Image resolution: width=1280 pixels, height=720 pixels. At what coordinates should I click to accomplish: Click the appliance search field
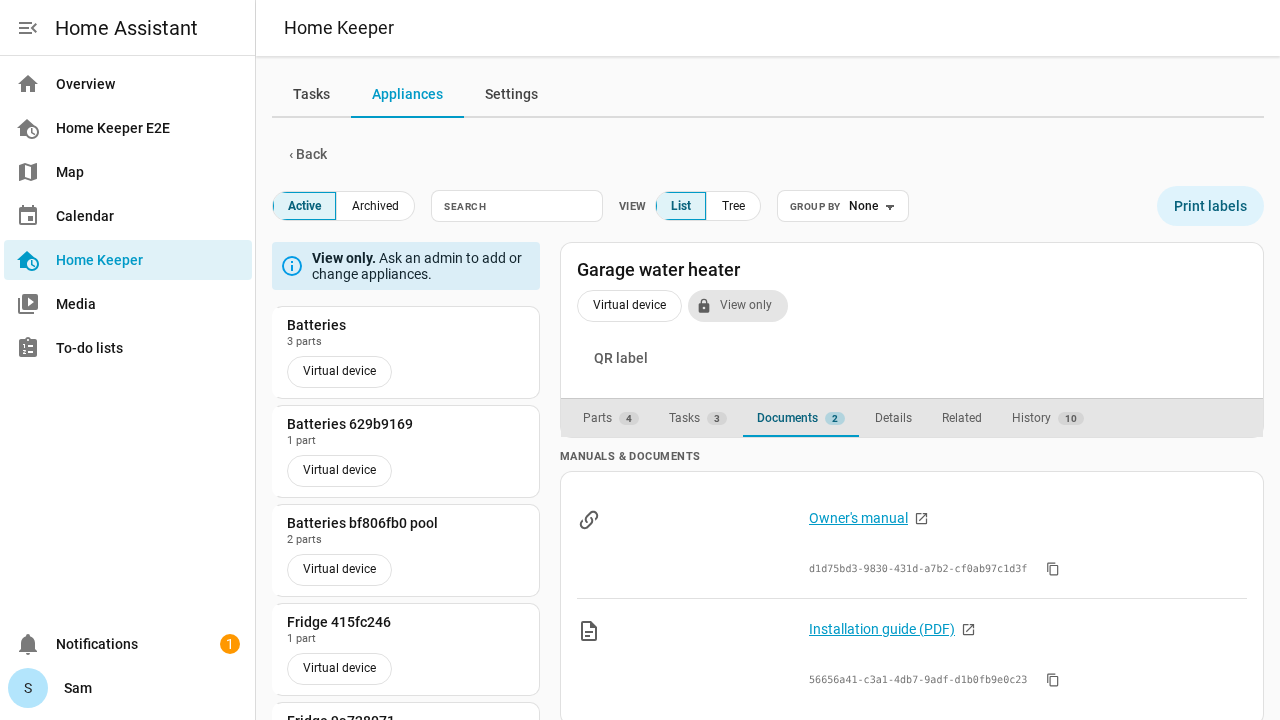click(x=517, y=206)
